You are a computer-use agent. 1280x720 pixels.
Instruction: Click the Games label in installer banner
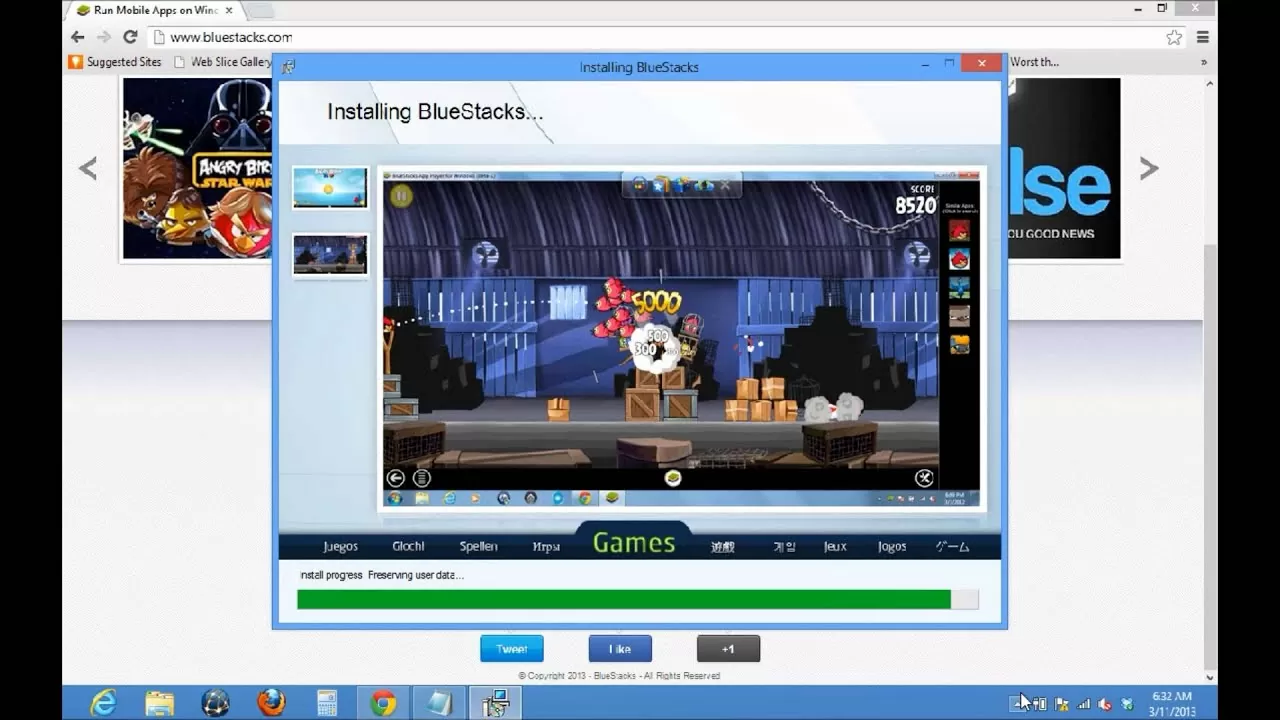pos(634,543)
